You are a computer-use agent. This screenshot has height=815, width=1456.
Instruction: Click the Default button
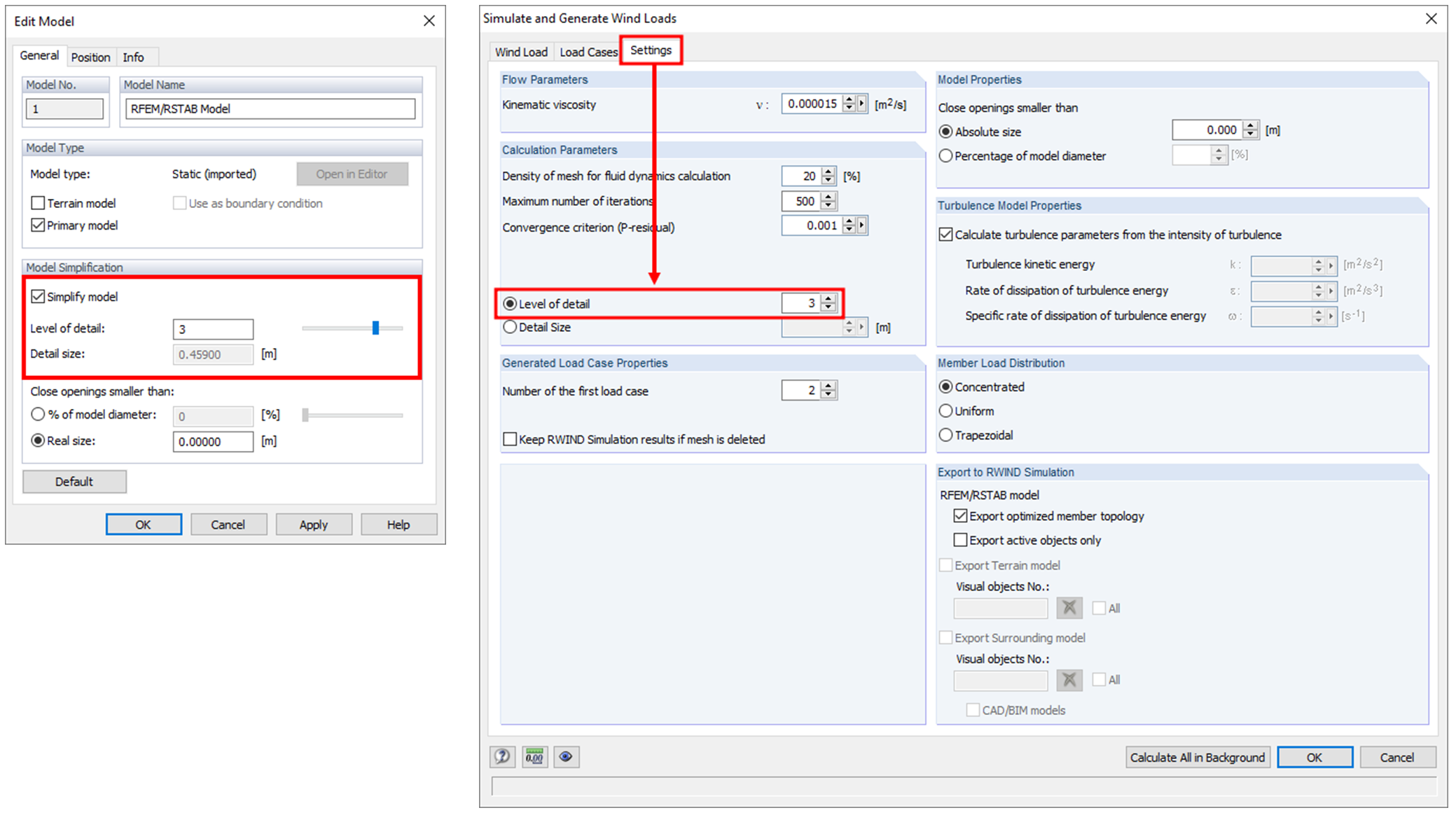(x=74, y=481)
